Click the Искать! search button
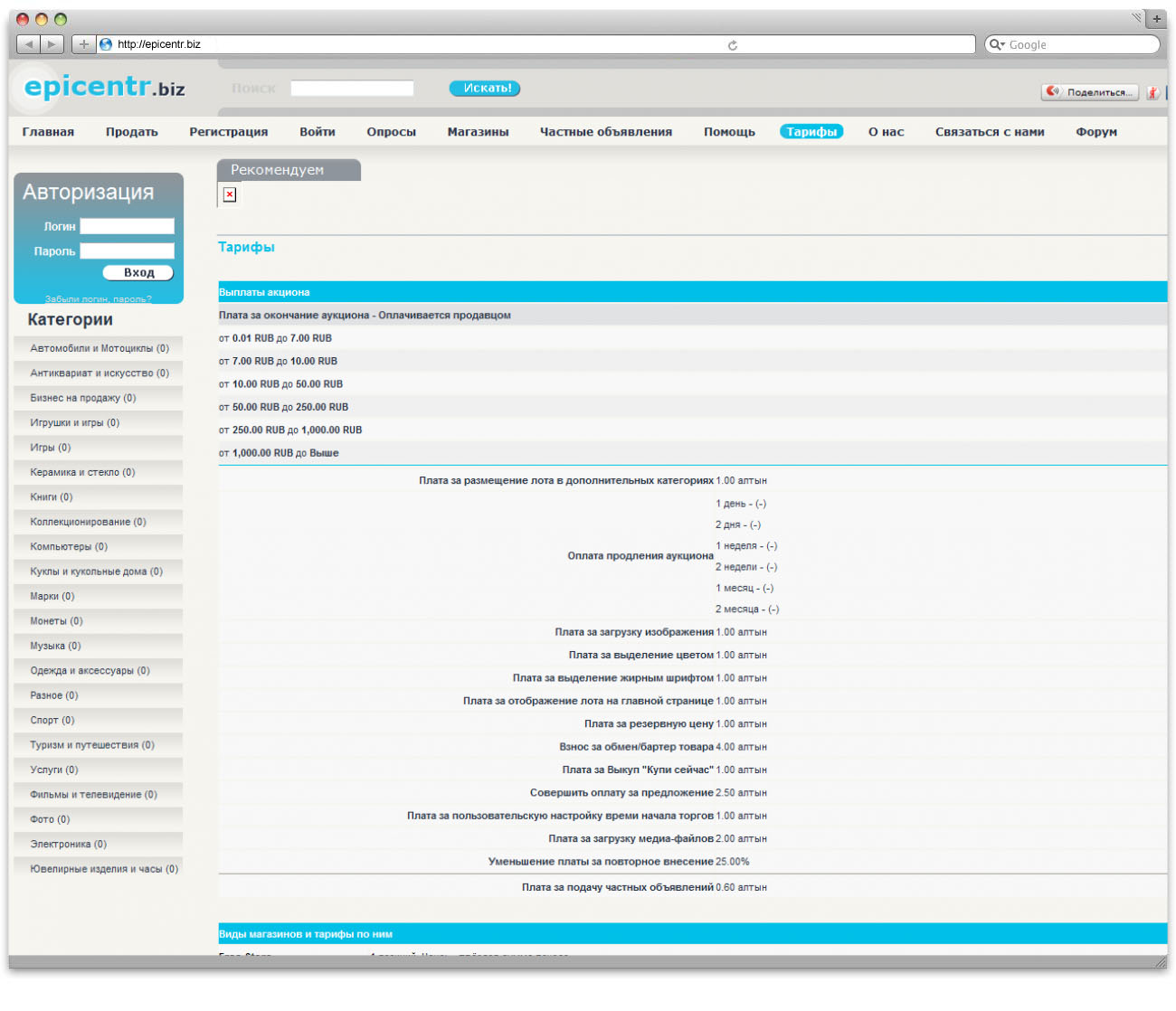 (485, 89)
